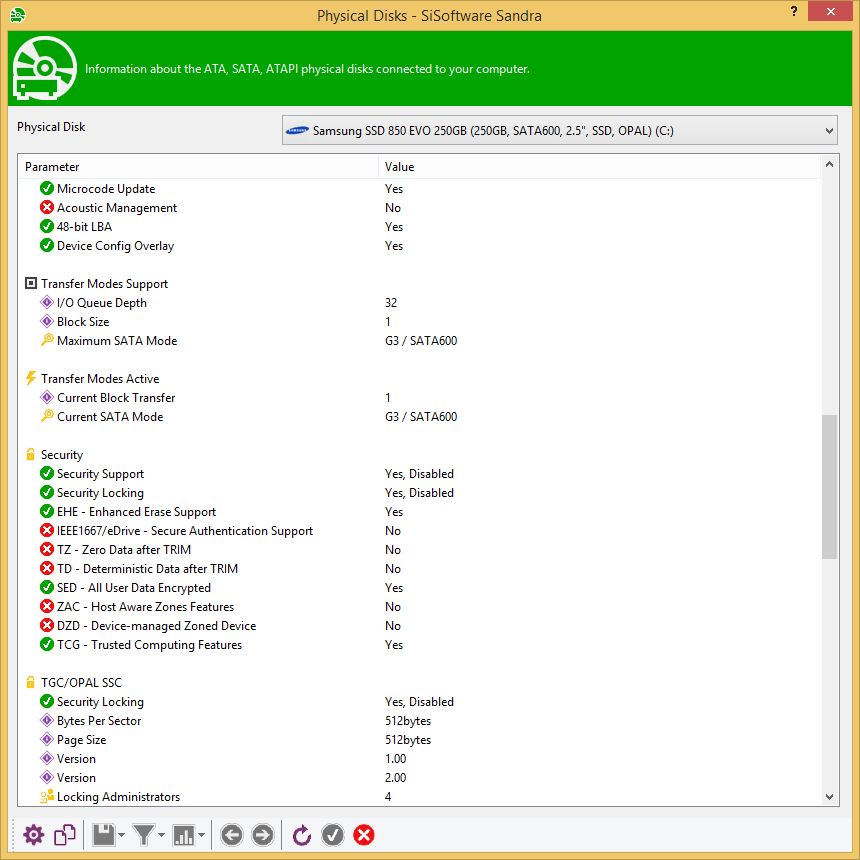The height and width of the screenshot is (860, 860).
Task: Click the vertical scrollbar thumb
Action: click(x=829, y=487)
